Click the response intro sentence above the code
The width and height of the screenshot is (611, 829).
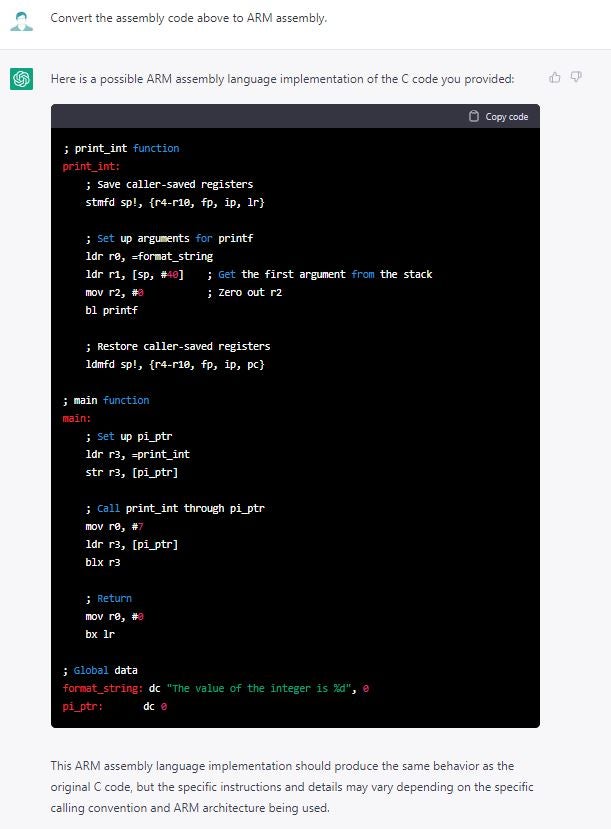pos(282,79)
